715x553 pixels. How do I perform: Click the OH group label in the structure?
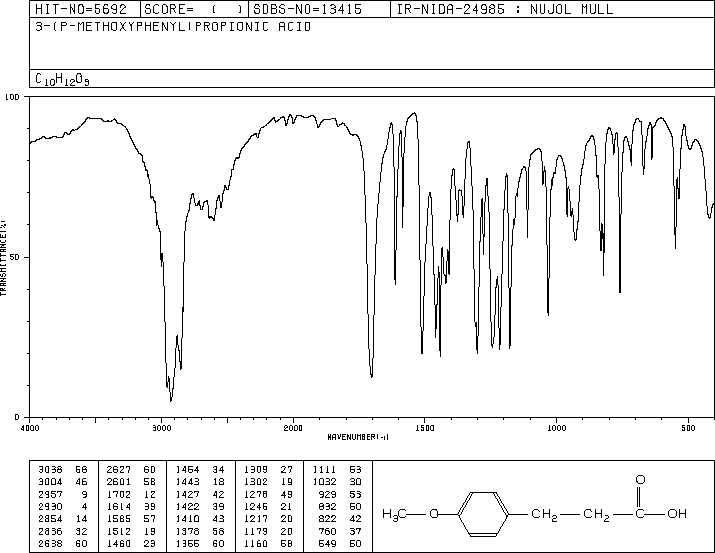click(677, 514)
